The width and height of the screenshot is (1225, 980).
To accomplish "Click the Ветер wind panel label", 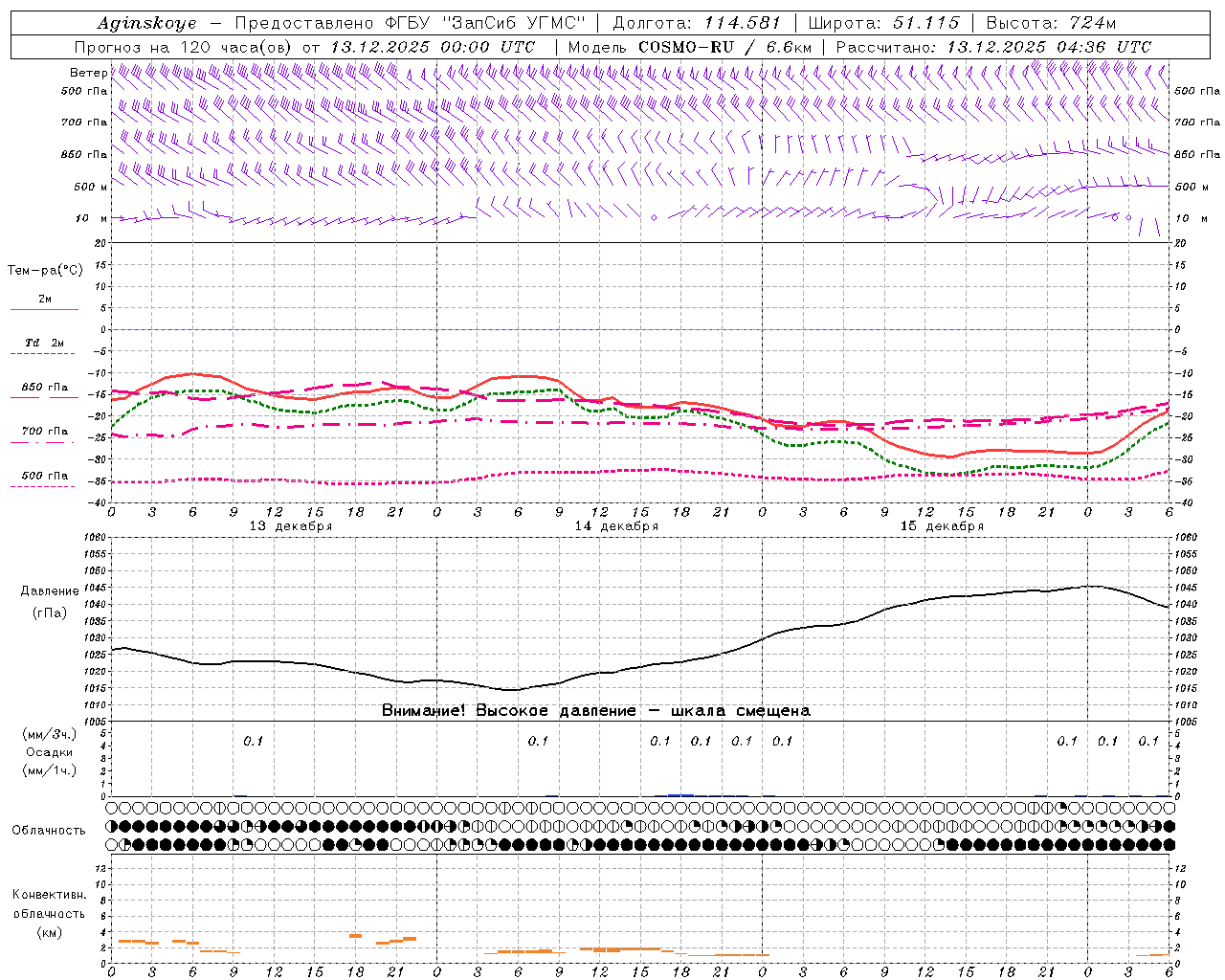I will pyautogui.click(x=88, y=73).
